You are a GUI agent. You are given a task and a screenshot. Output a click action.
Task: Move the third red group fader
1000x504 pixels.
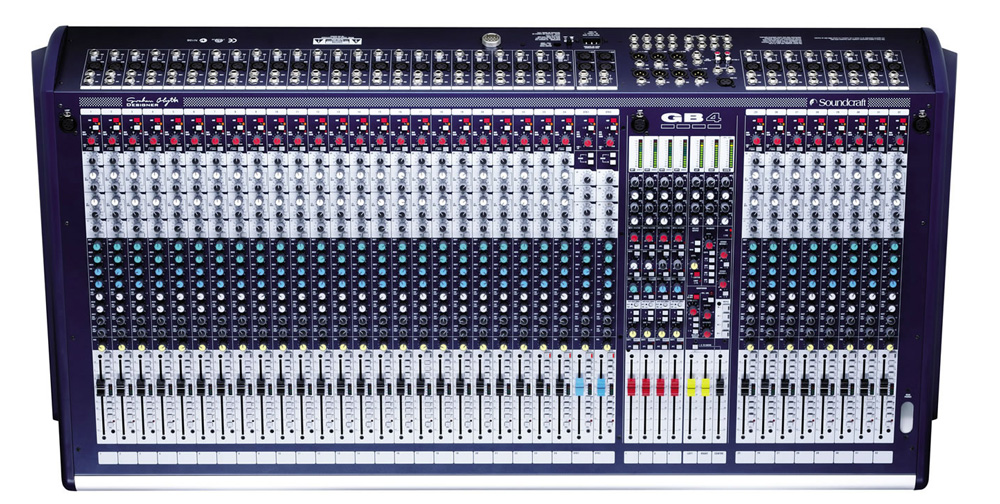(x=661, y=387)
